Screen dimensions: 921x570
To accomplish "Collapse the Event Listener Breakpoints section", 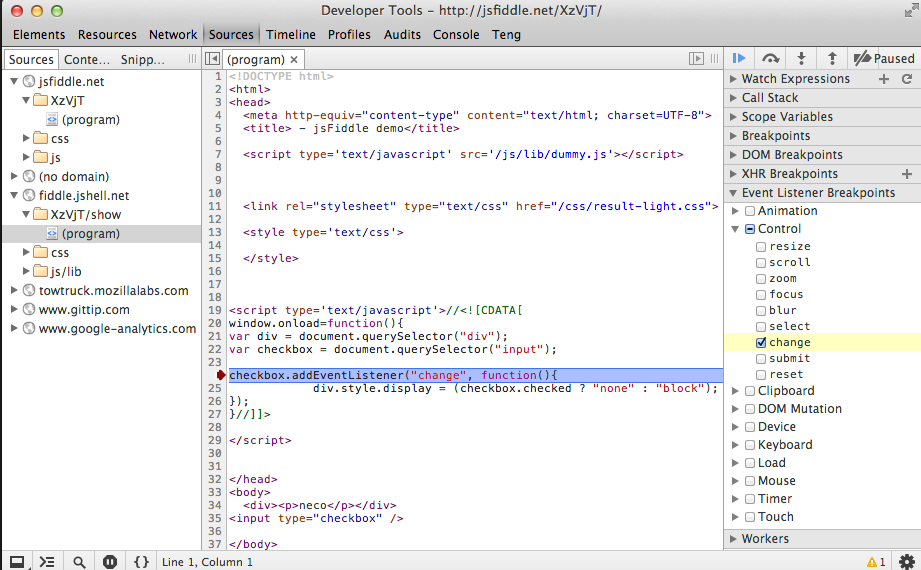I will pos(733,193).
